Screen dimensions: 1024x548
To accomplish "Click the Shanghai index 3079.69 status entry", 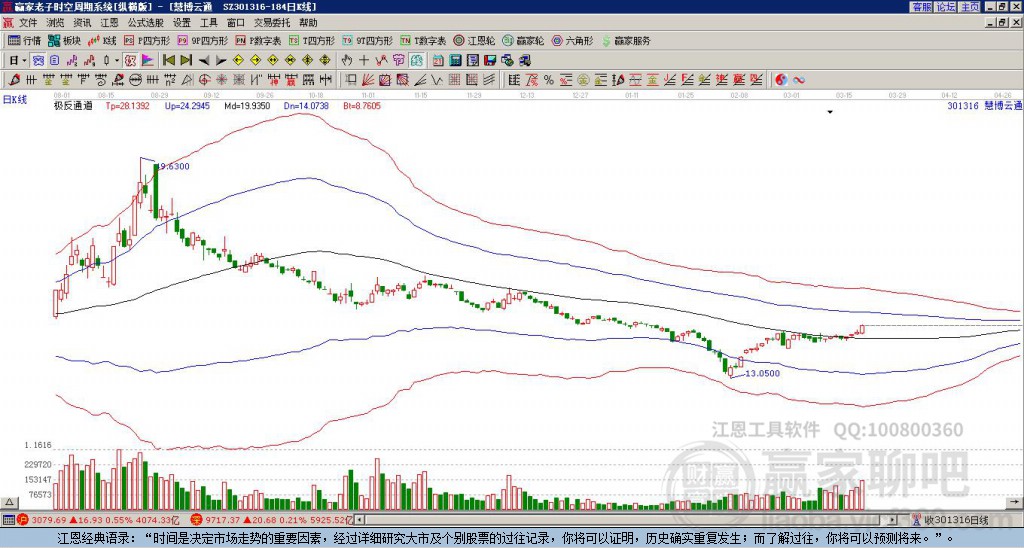I will pyautogui.click(x=98, y=521).
